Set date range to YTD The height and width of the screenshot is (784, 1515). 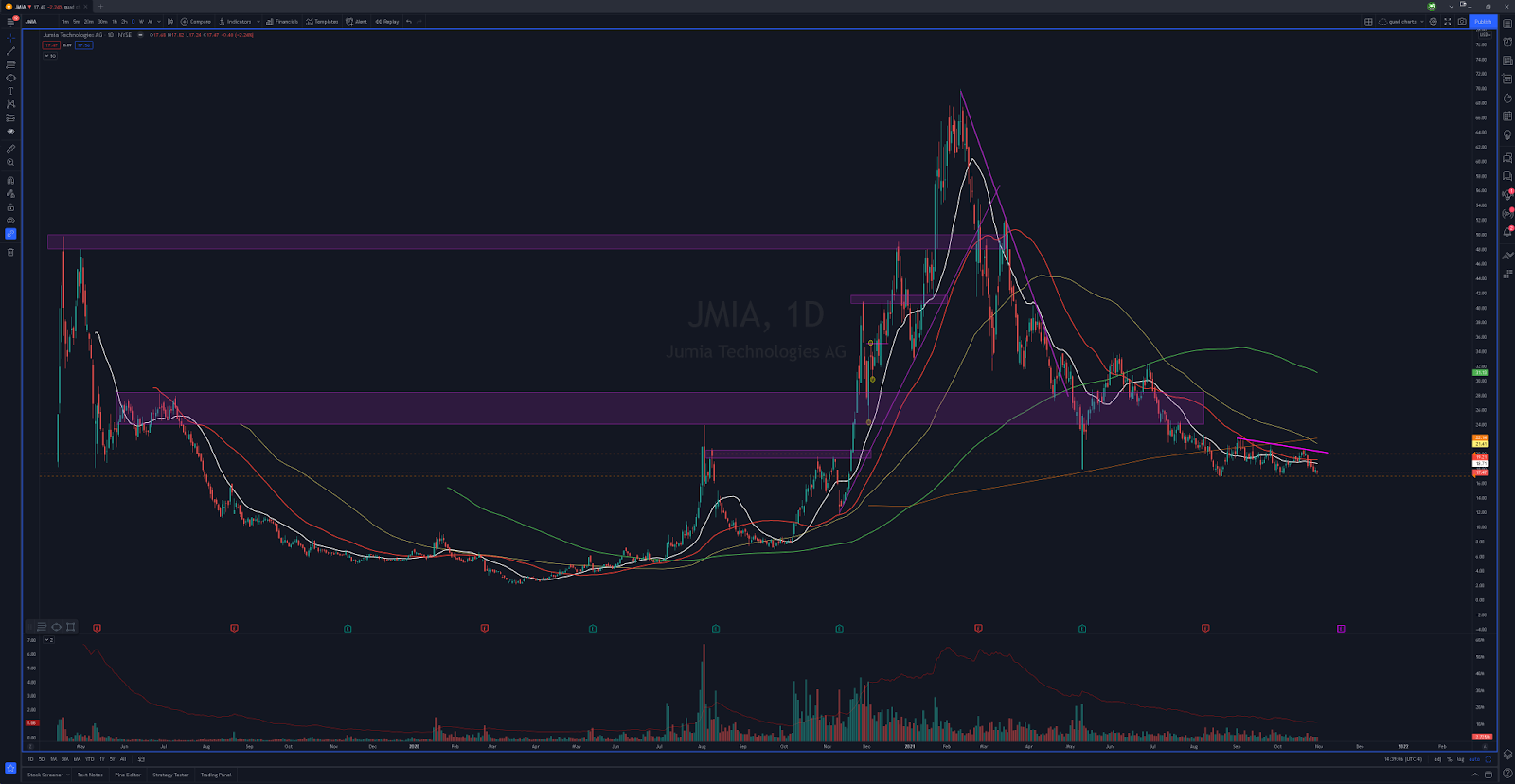point(90,759)
